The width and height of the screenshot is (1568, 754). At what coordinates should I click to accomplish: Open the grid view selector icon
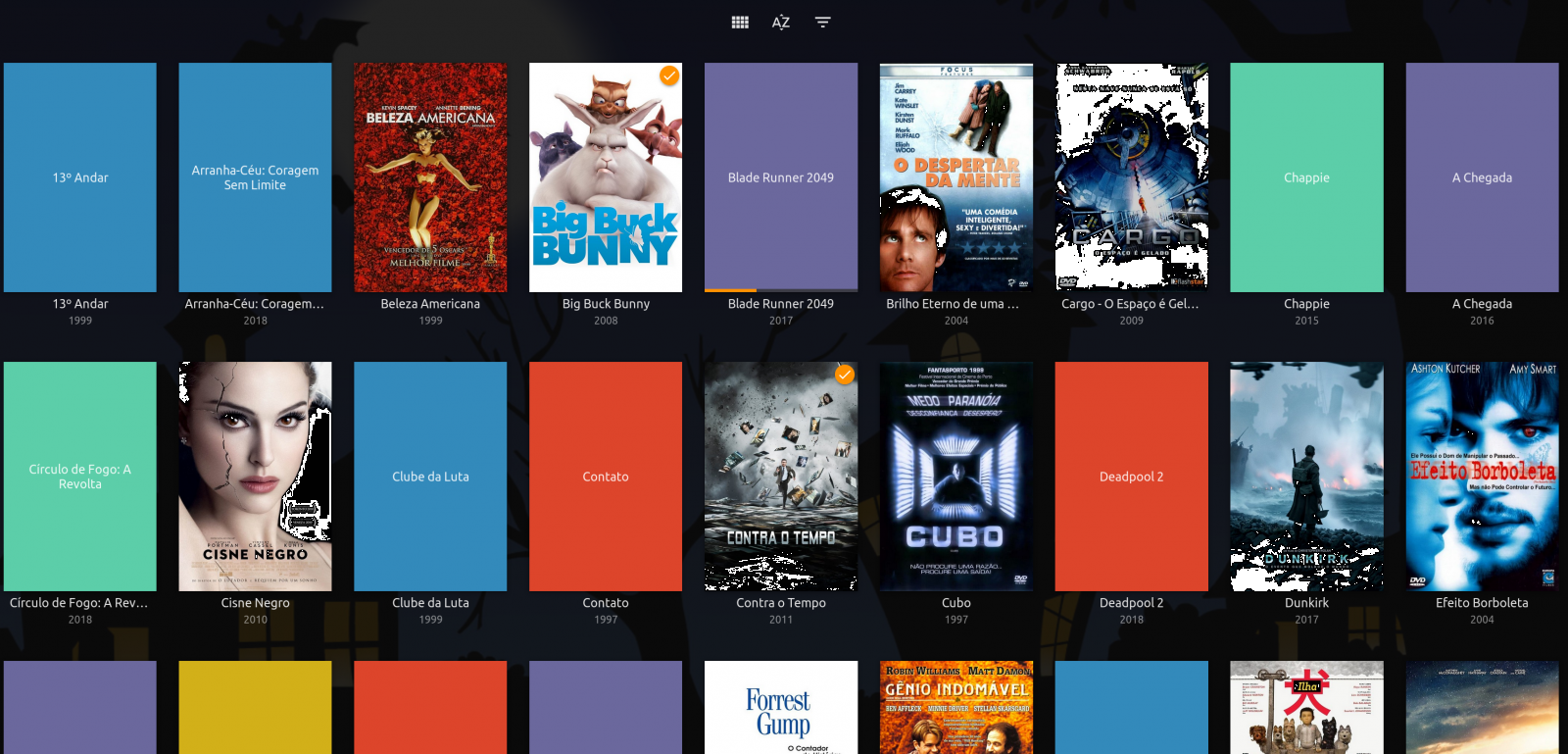[740, 23]
